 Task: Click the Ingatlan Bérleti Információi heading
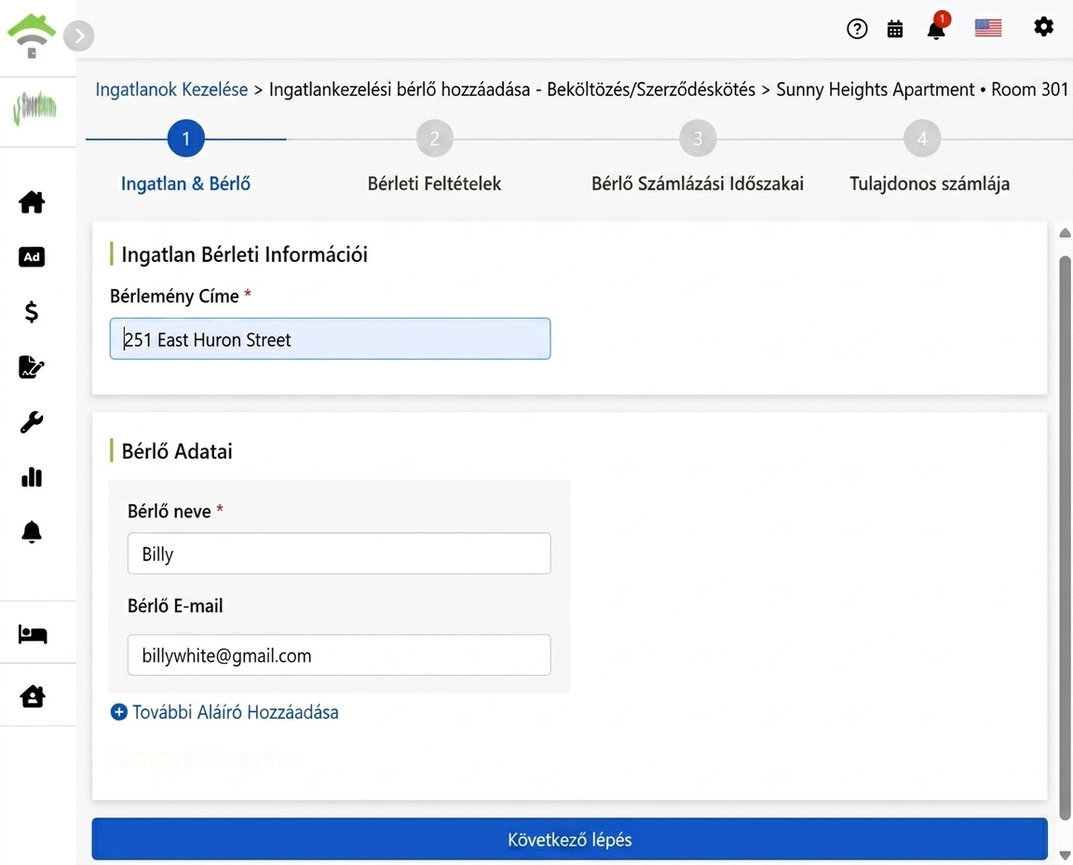244,255
